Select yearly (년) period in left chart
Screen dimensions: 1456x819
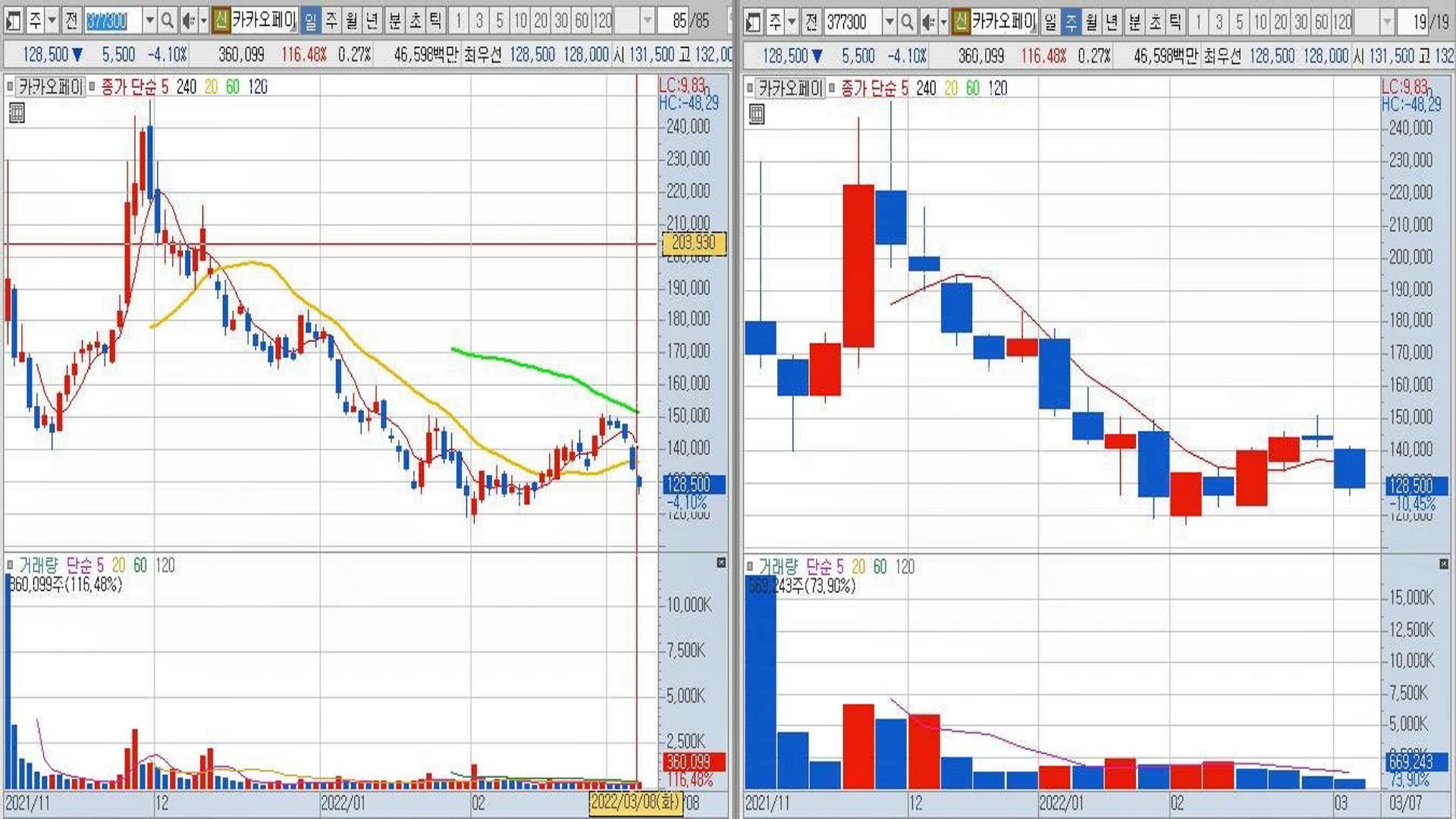tap(372, 21)
